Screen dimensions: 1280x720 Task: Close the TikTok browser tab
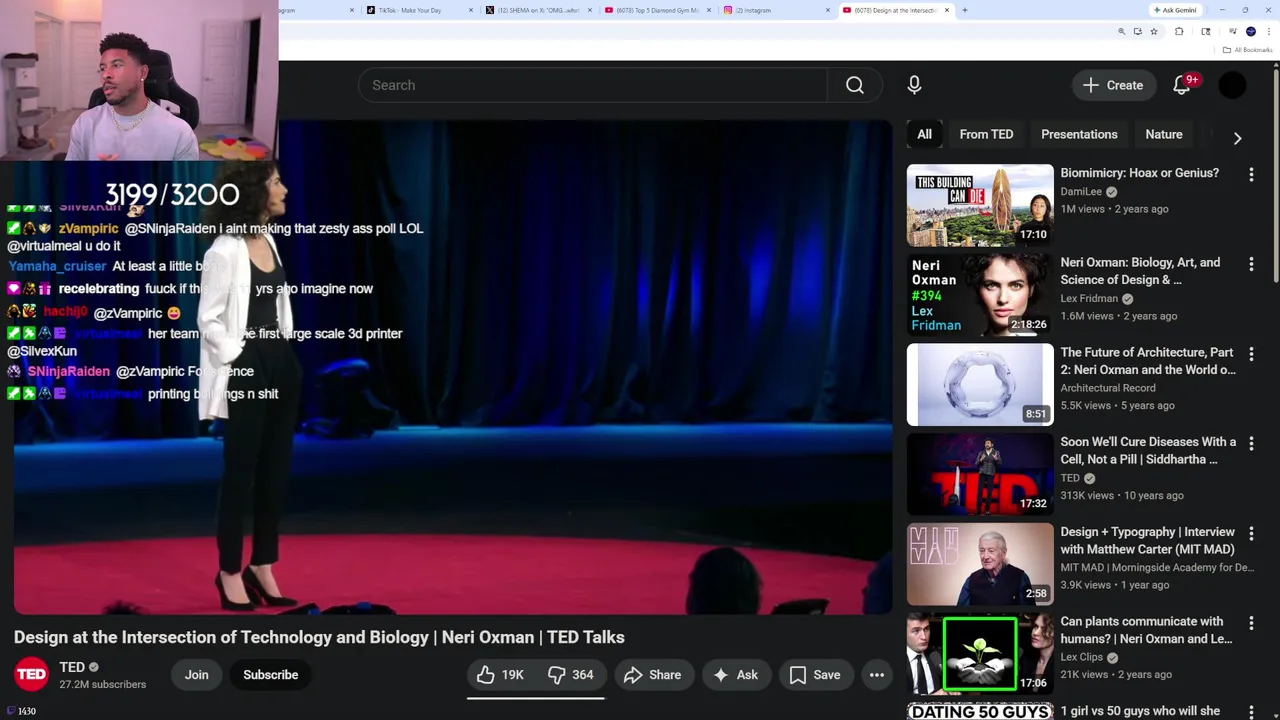(470, 10)
